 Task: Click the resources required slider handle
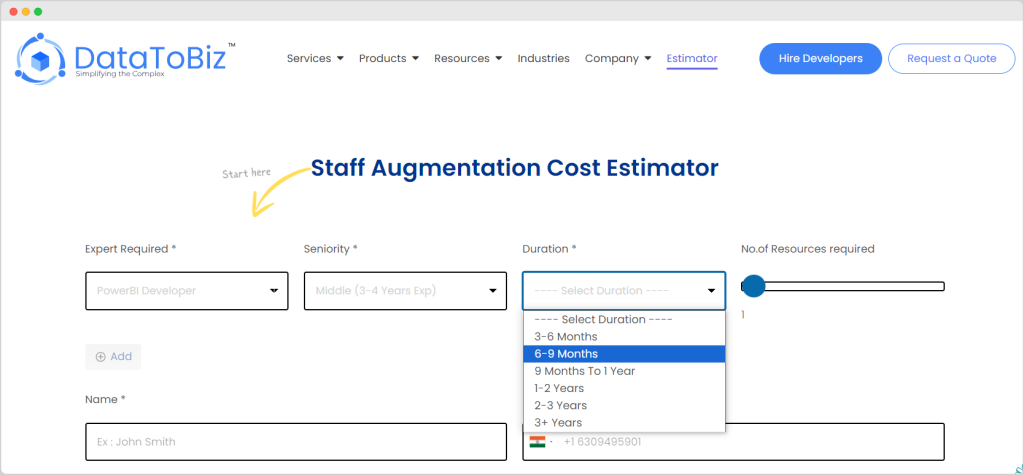click(753, 287)
